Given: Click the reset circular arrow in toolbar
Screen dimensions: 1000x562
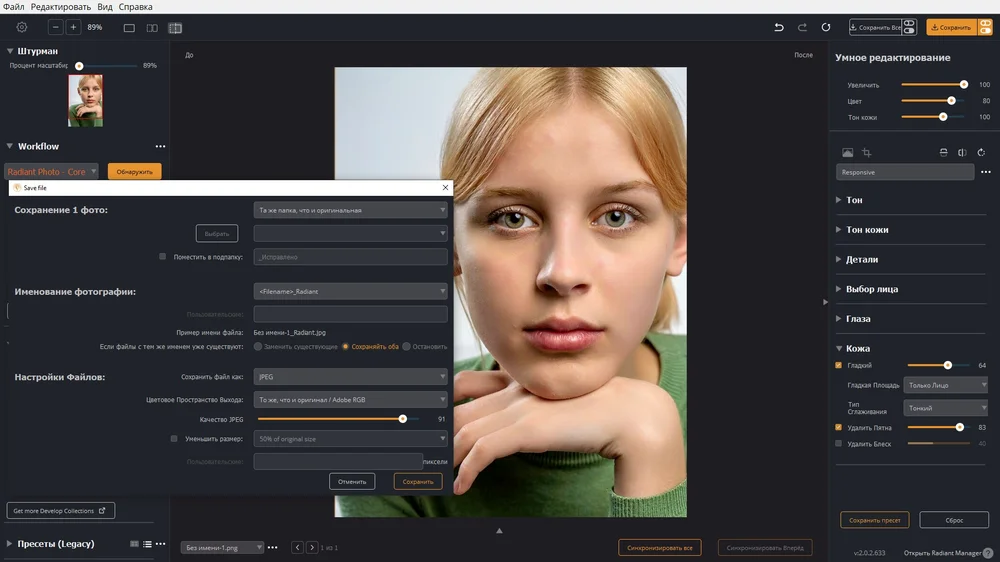Looking at the screenshot, I should 826,27.
